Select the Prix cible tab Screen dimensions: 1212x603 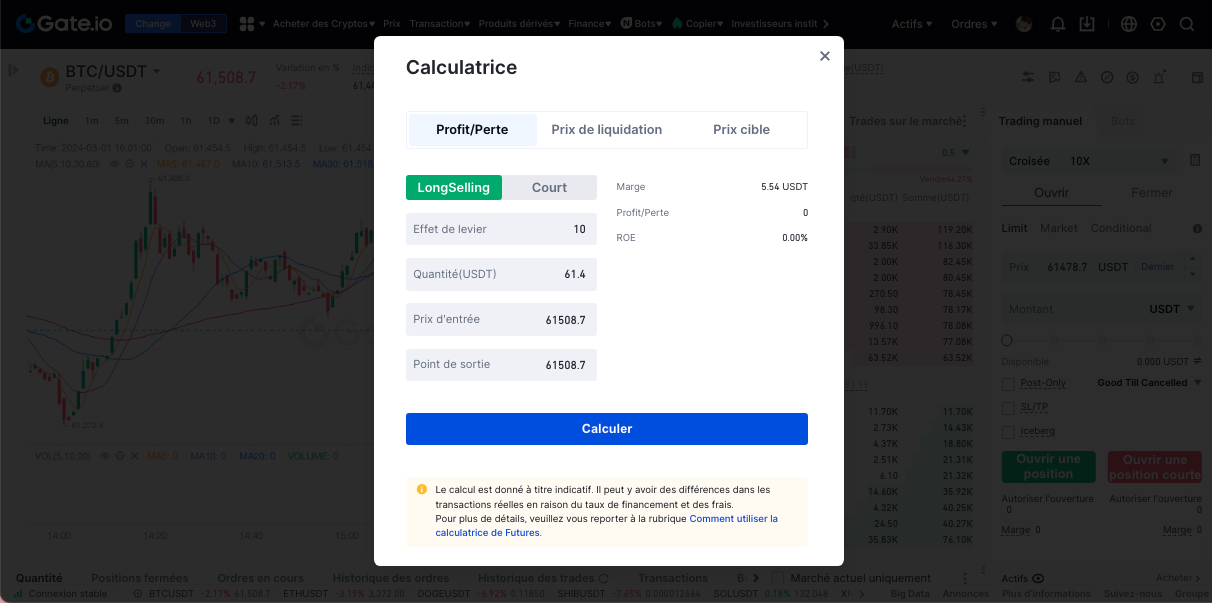(741, 130)
